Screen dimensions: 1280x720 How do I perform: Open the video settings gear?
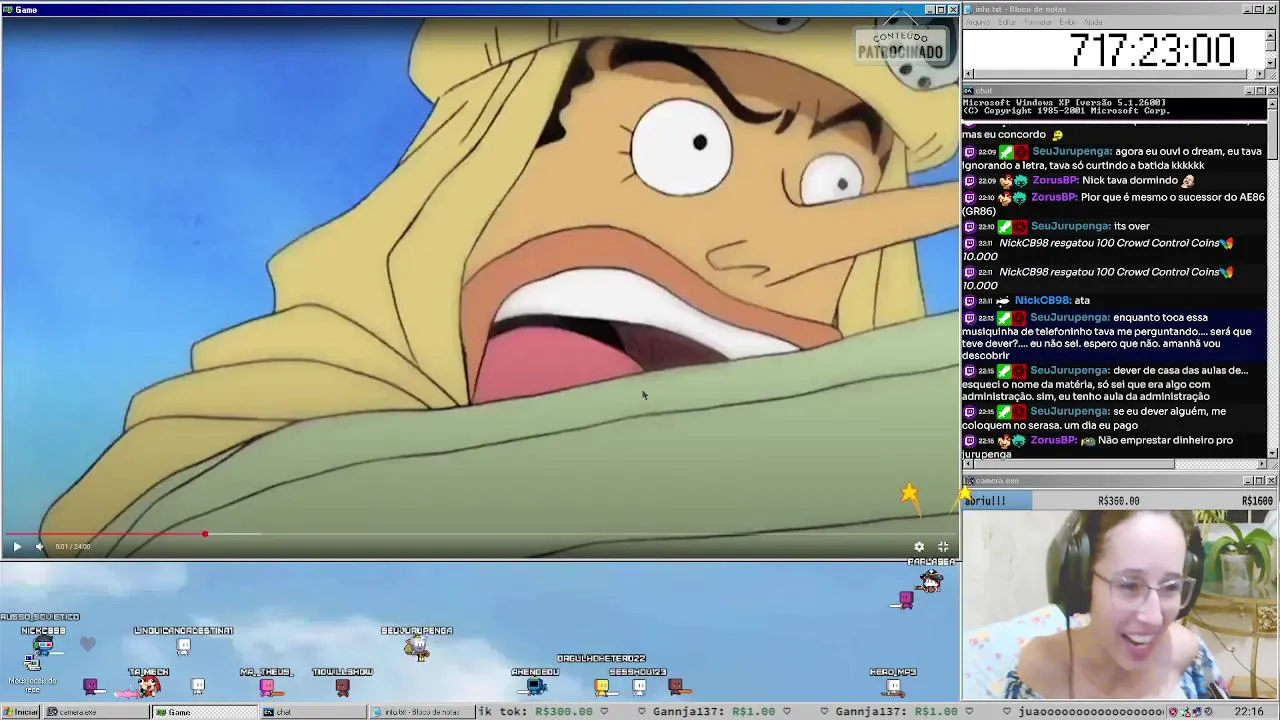tap(919, 546)
